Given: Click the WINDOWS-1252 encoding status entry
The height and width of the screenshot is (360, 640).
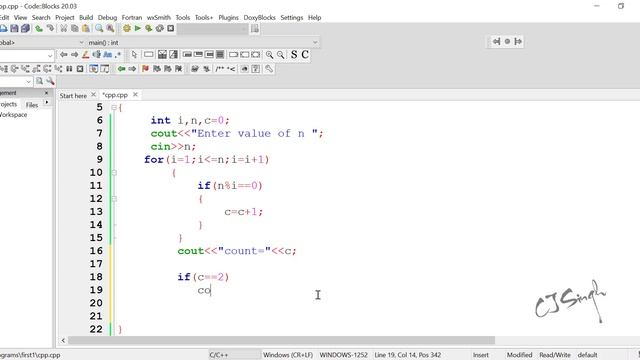Looking at the screenshot, I should [344, 355].
